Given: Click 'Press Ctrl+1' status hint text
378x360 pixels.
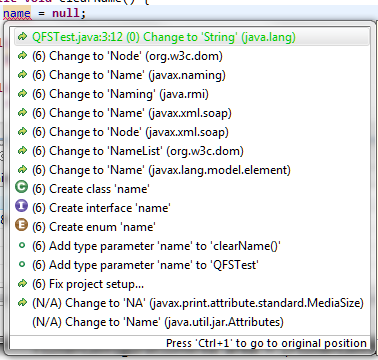Looking at the screenshot, I should [x=266, y=343].
